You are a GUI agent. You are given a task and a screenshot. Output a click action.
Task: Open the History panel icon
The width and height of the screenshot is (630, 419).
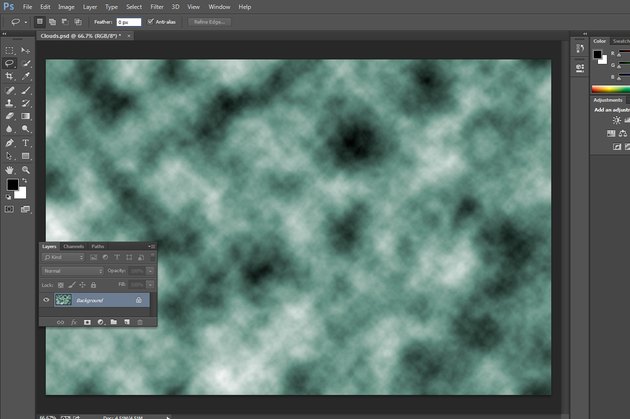[580, 49]
